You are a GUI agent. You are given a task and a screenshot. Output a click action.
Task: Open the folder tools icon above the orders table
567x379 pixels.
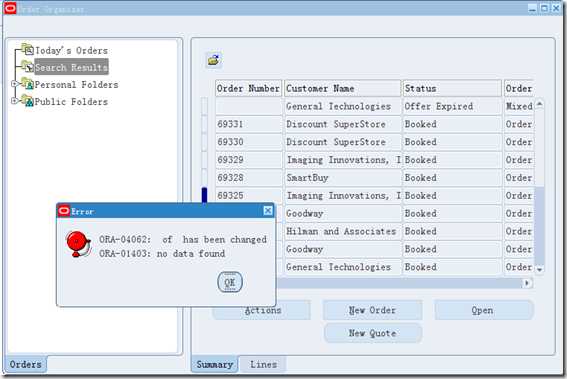click(214, 60)
